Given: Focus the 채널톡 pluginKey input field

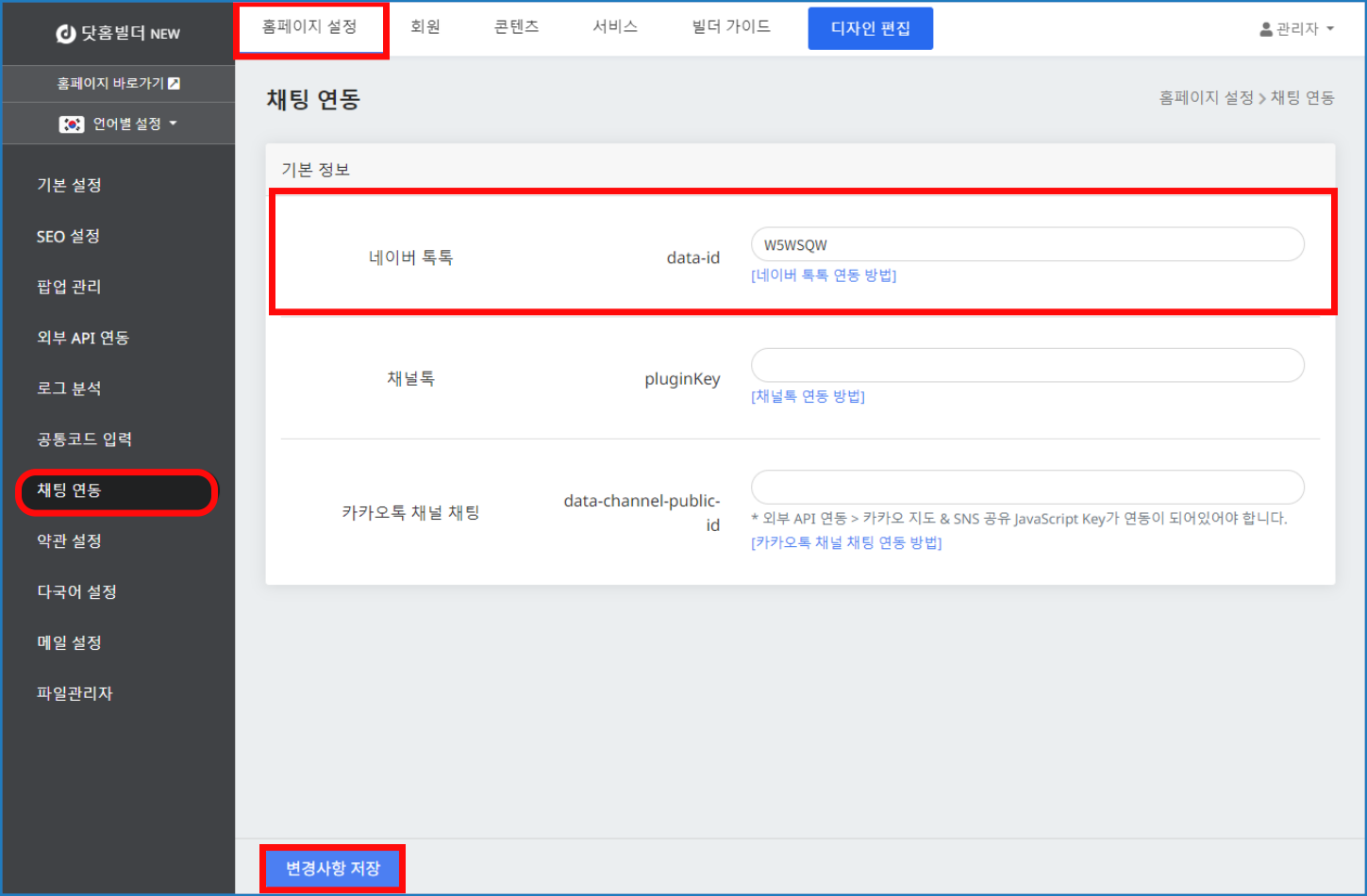Looking at the screenshot, I should (x=1026, y=365).
